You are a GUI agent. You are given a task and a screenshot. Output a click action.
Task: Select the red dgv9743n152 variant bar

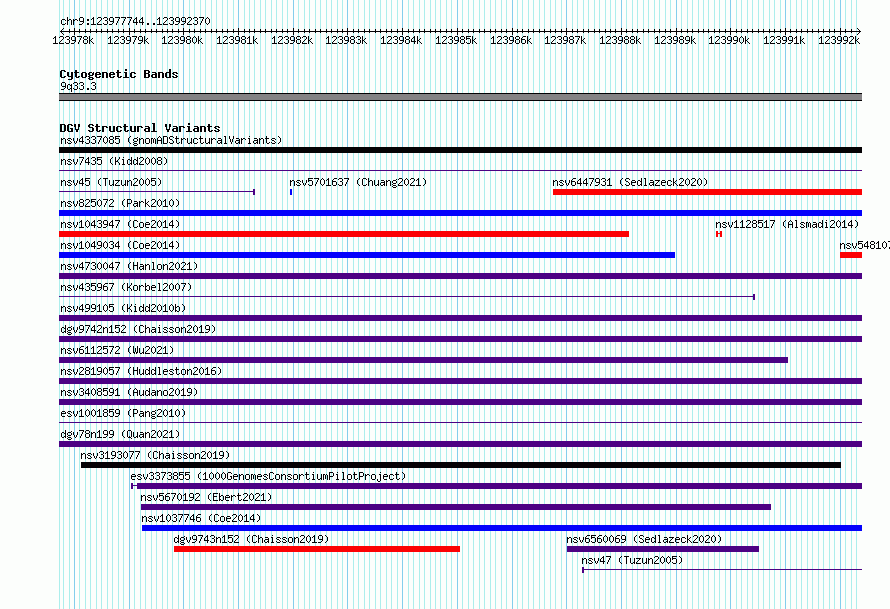click(317, 549)
